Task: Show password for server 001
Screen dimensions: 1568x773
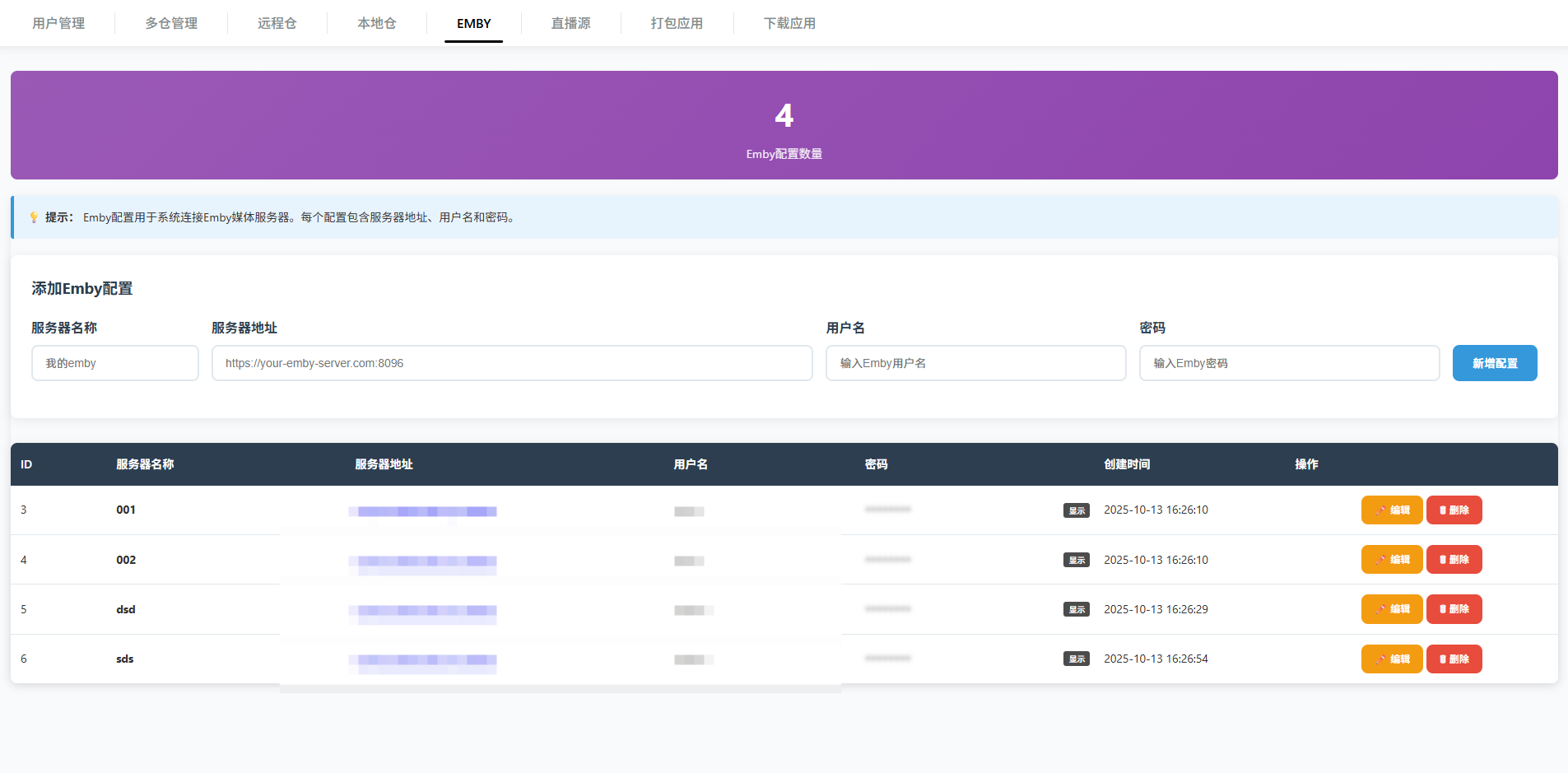Action: [1076, 510]
